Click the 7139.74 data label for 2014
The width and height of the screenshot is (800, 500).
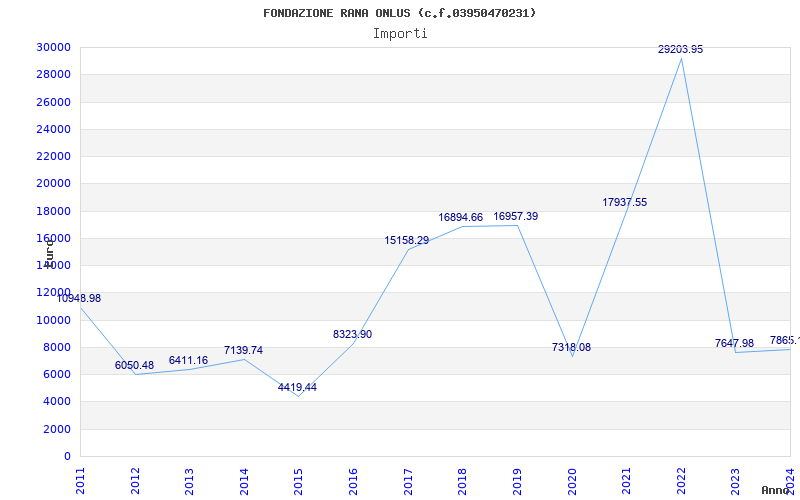[243, 351]
